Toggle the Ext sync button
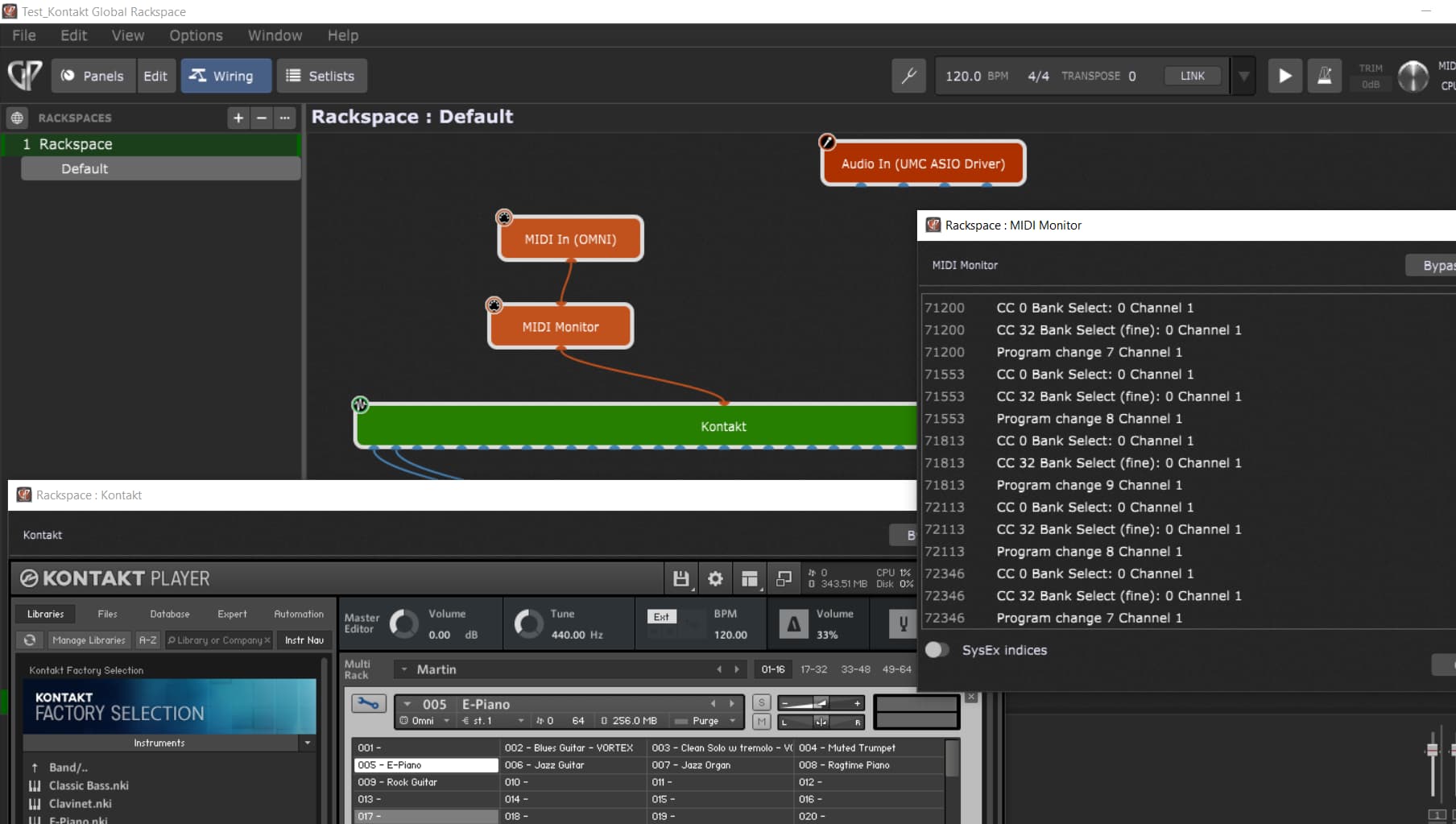Screen dimensions: 1456x824 pos(661,617)
